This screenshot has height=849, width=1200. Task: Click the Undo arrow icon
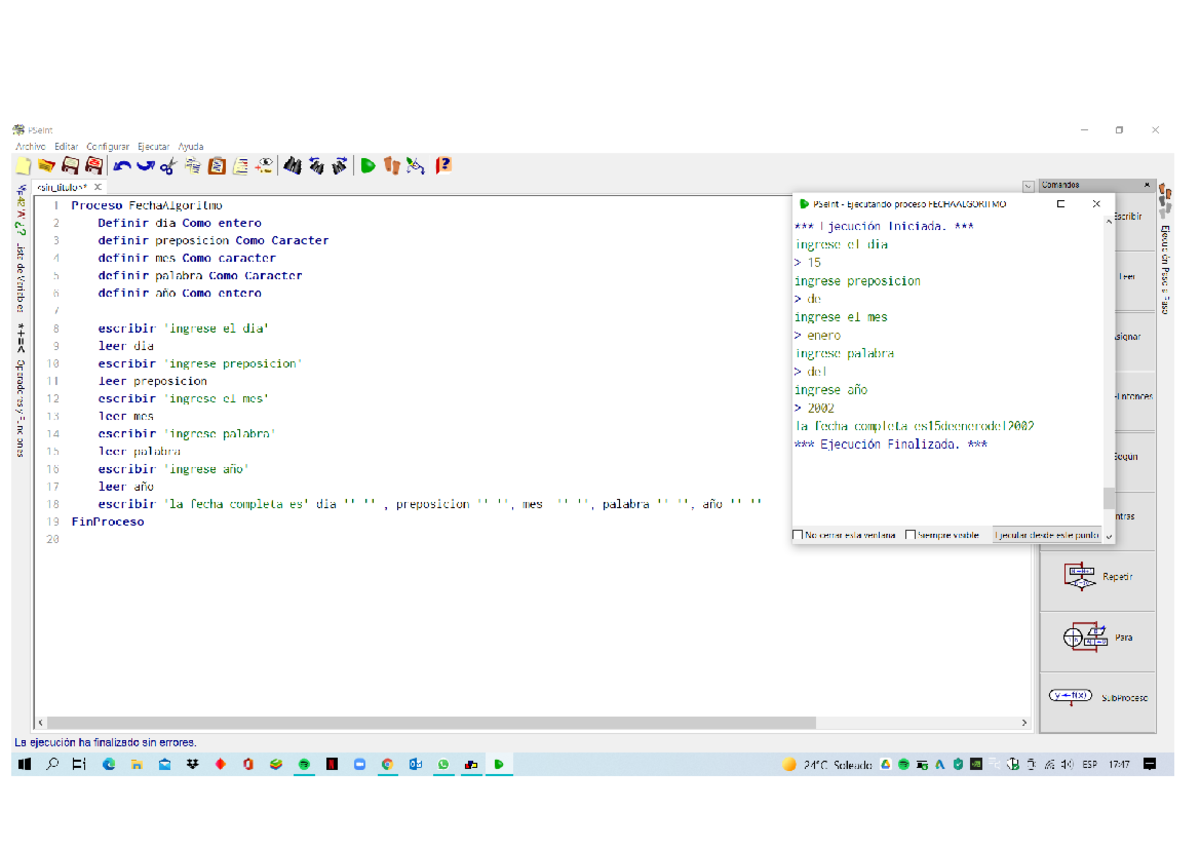[122, 166]
